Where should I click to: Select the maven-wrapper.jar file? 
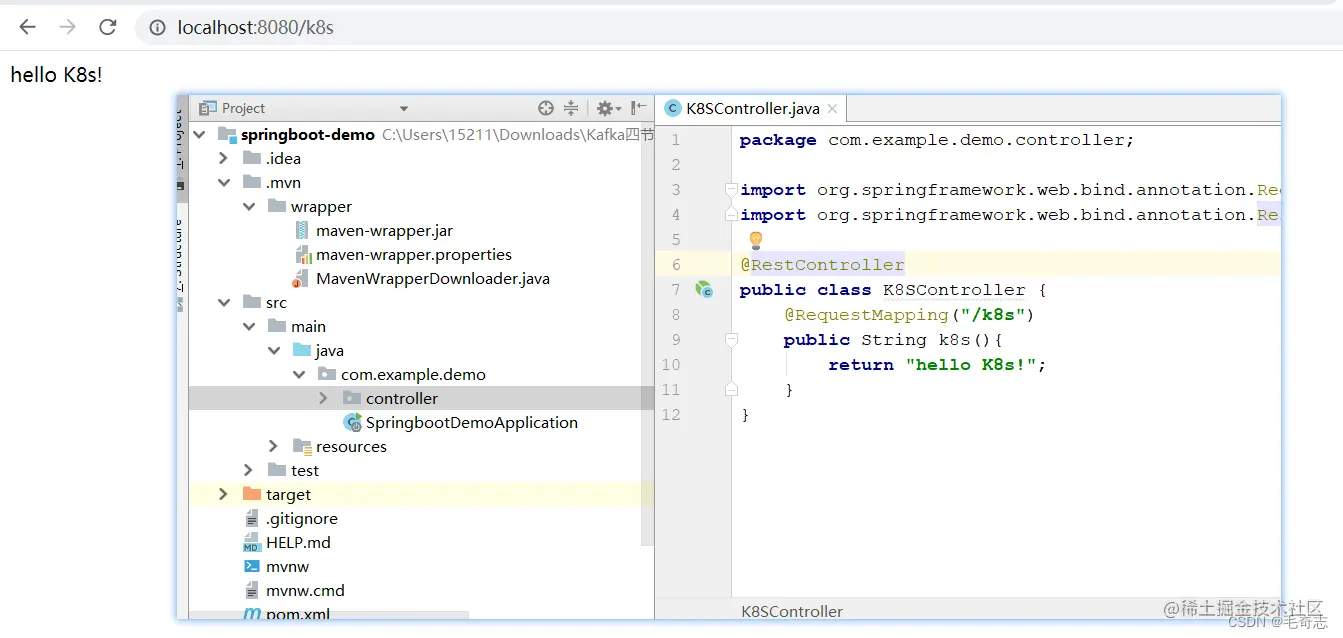385,230
